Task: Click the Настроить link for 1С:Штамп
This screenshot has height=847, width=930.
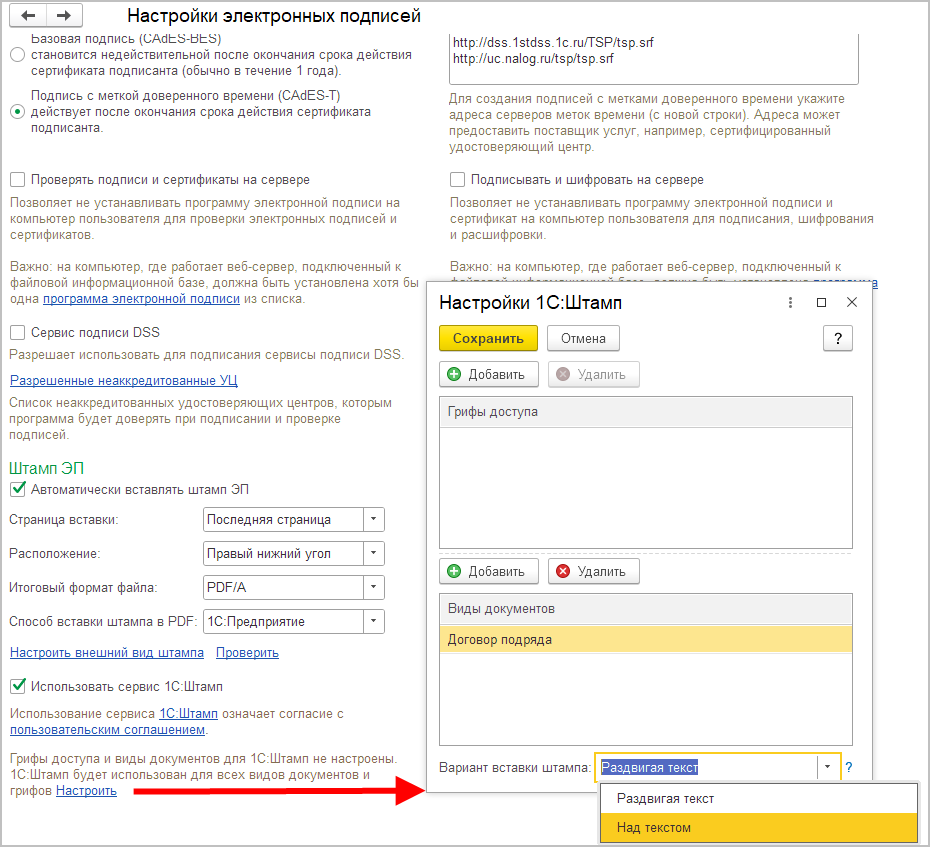Action: coord(86,791)
